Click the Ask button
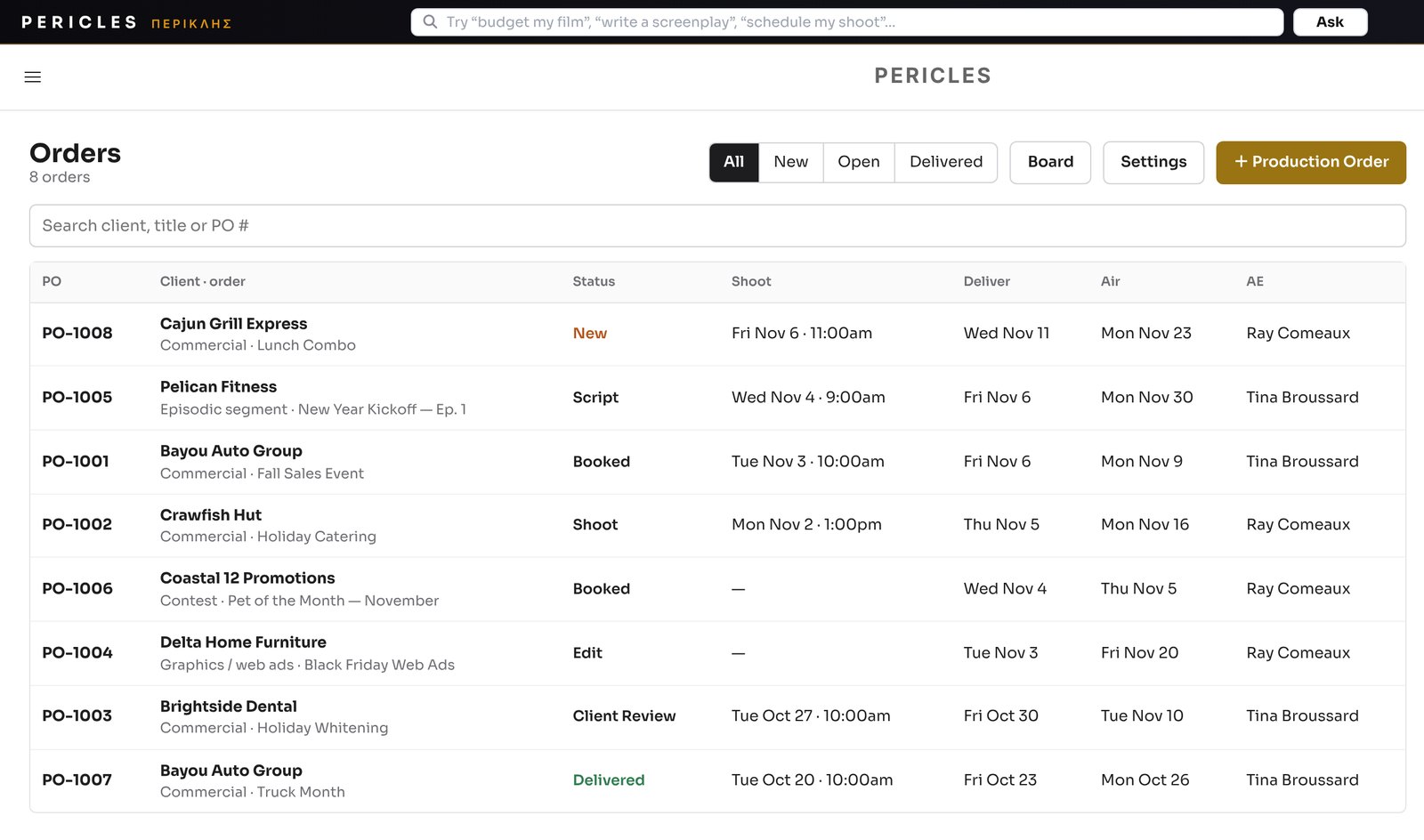The width and height of the screenshot is (1424, 840). coord(1330,22)
